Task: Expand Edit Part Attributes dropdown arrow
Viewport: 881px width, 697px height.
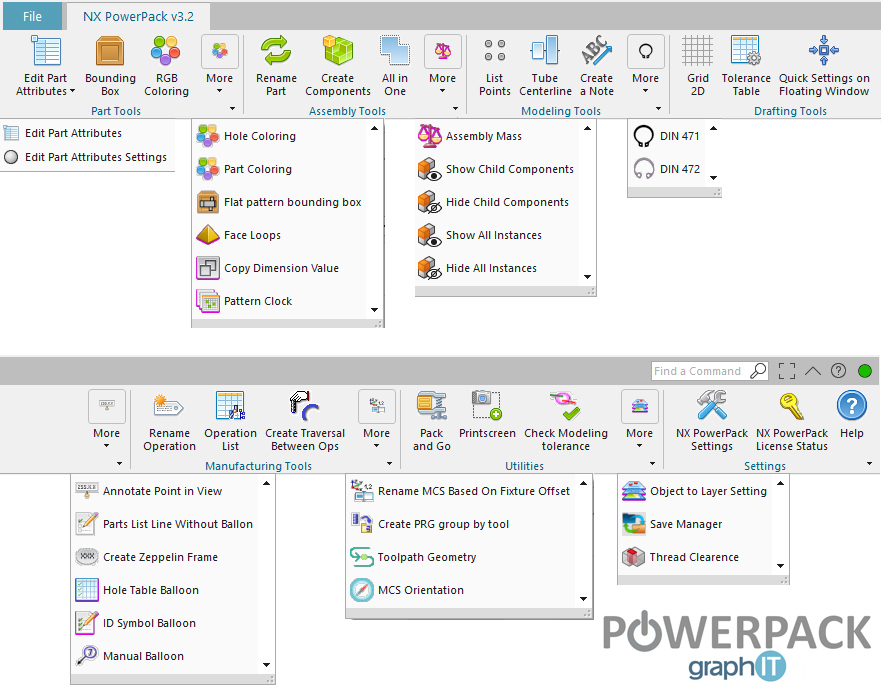Action: (72, 91)
